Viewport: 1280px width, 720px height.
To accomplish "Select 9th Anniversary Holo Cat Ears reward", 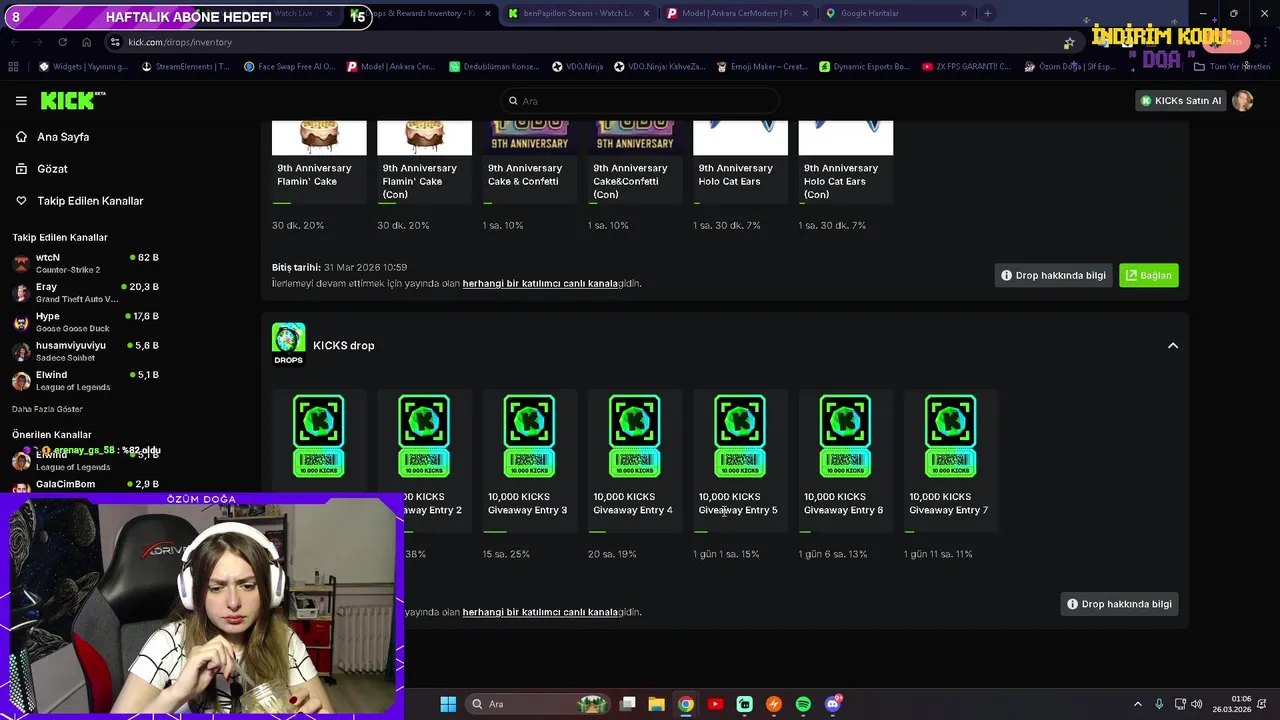I will tap(740, 163).
